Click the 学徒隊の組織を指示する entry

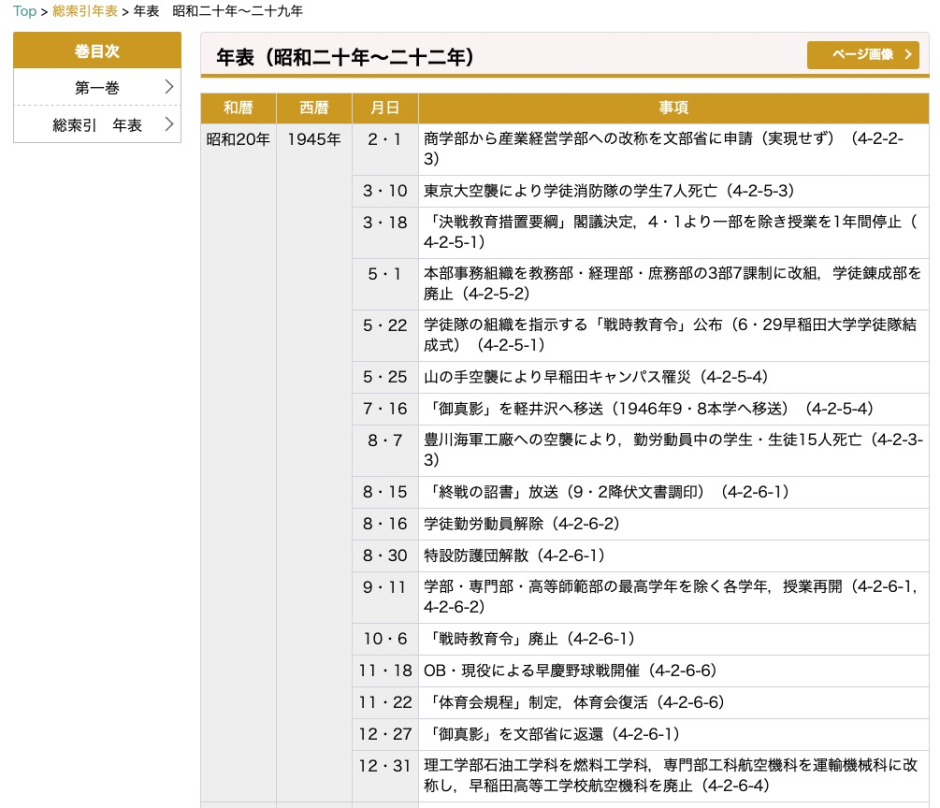point(674,335)
